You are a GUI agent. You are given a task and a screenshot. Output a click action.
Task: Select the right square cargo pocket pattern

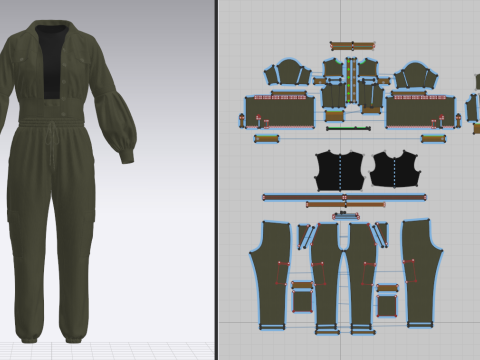click(x=387, y=305)
